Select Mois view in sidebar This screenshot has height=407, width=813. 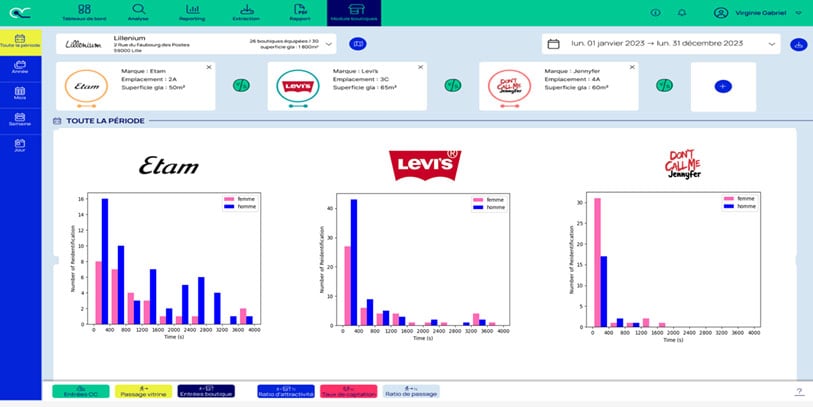[20, 94]
